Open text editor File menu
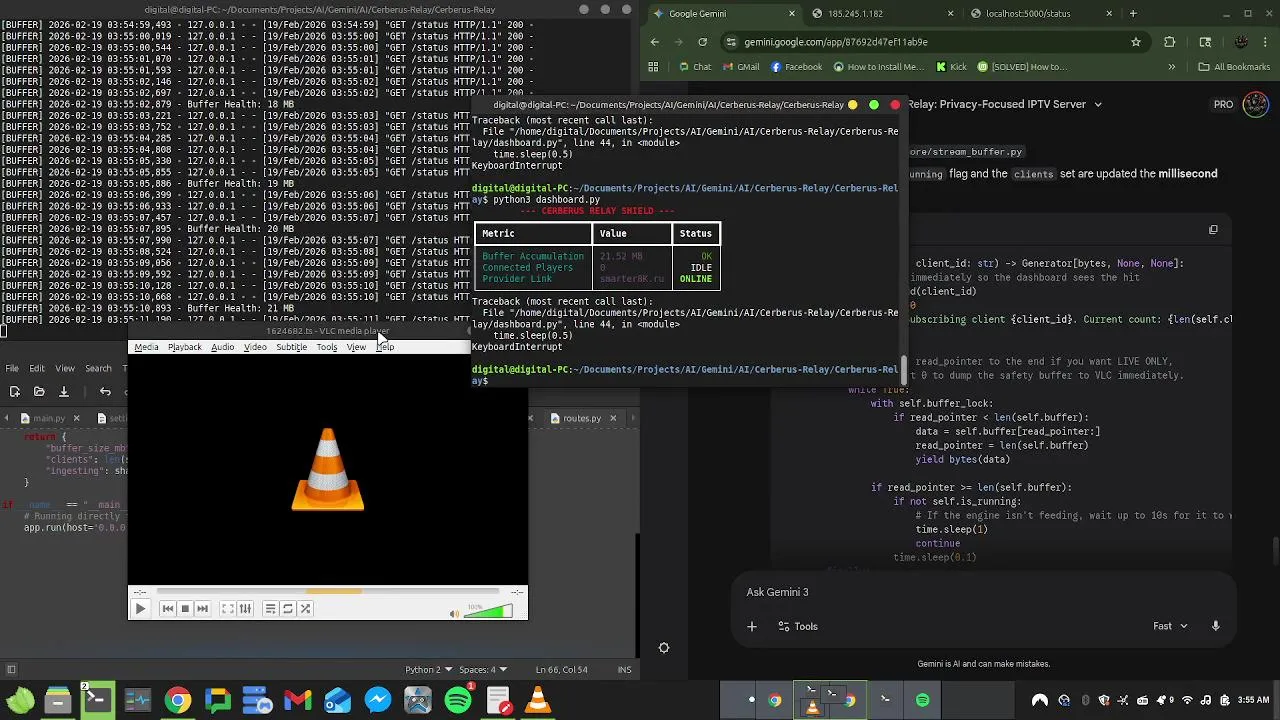The width and height of the screenshot is (1280, 720). pyautogui.click(x=12, y=368)
